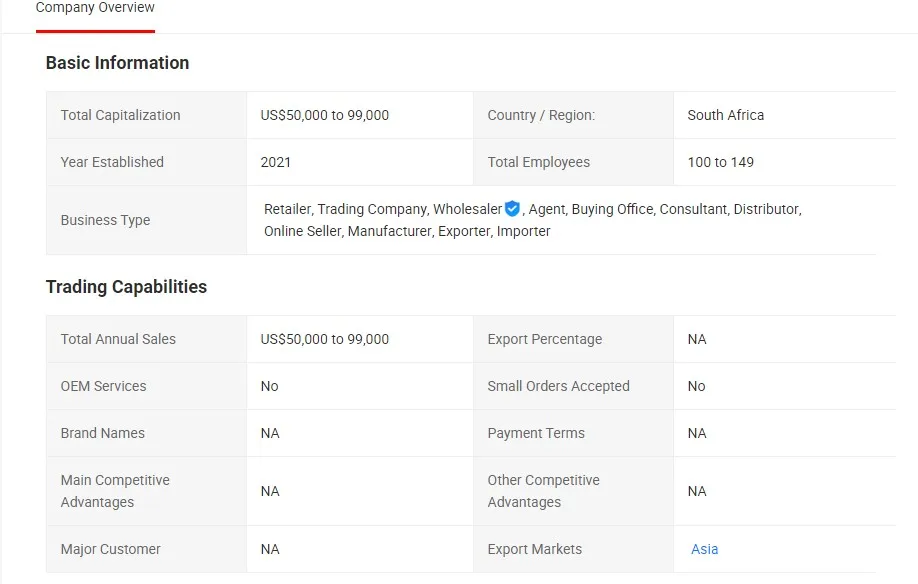Click the Export Percentage label
Image resolution: width=918 pixels, height=584 pixels.
coord(544,339)
